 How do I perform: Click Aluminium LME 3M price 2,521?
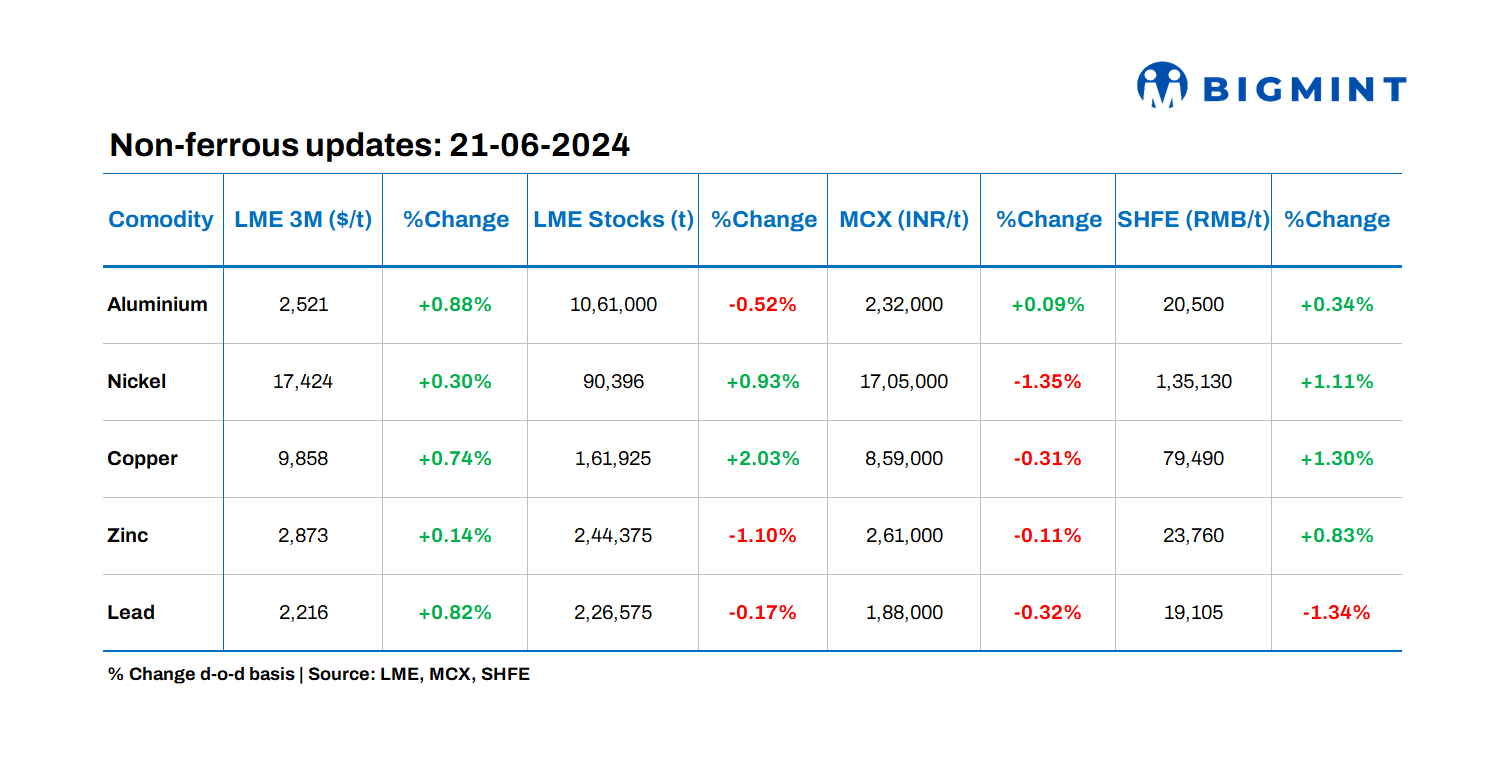303,304
